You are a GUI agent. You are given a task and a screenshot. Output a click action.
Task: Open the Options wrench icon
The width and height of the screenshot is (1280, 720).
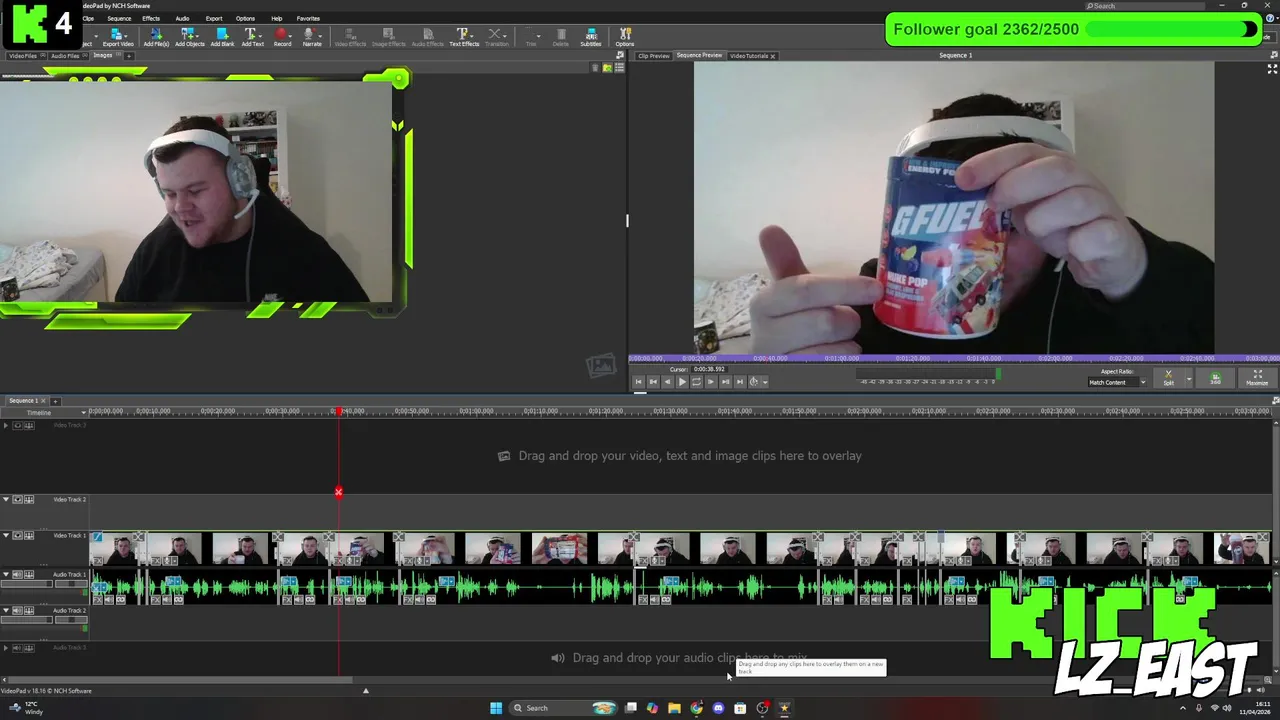pos(625,38)
